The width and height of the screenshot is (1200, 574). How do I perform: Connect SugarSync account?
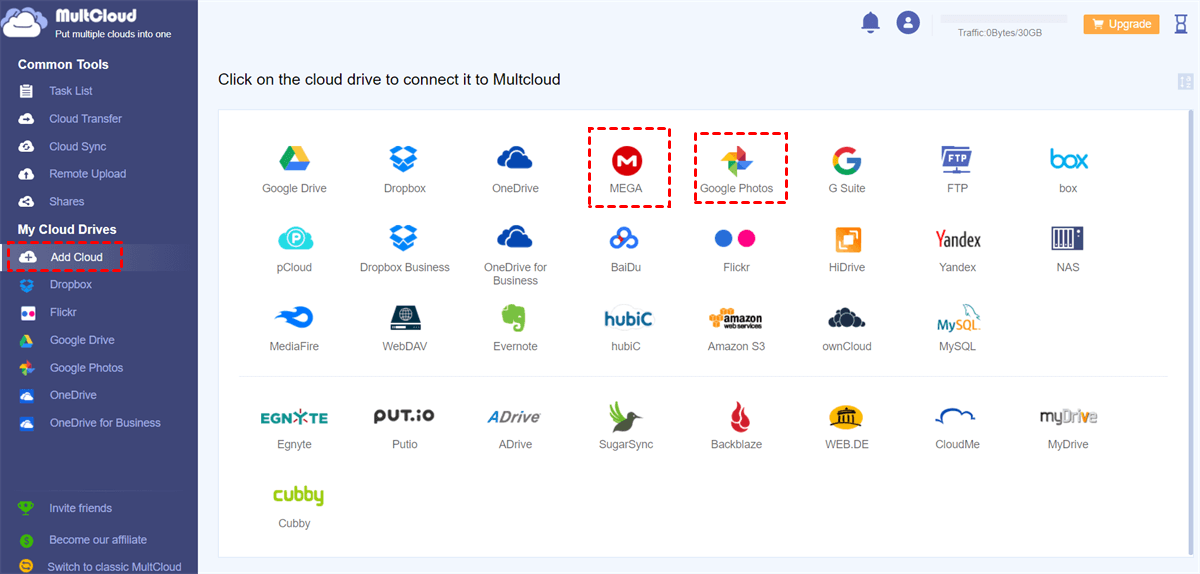[x=626, y=425]
